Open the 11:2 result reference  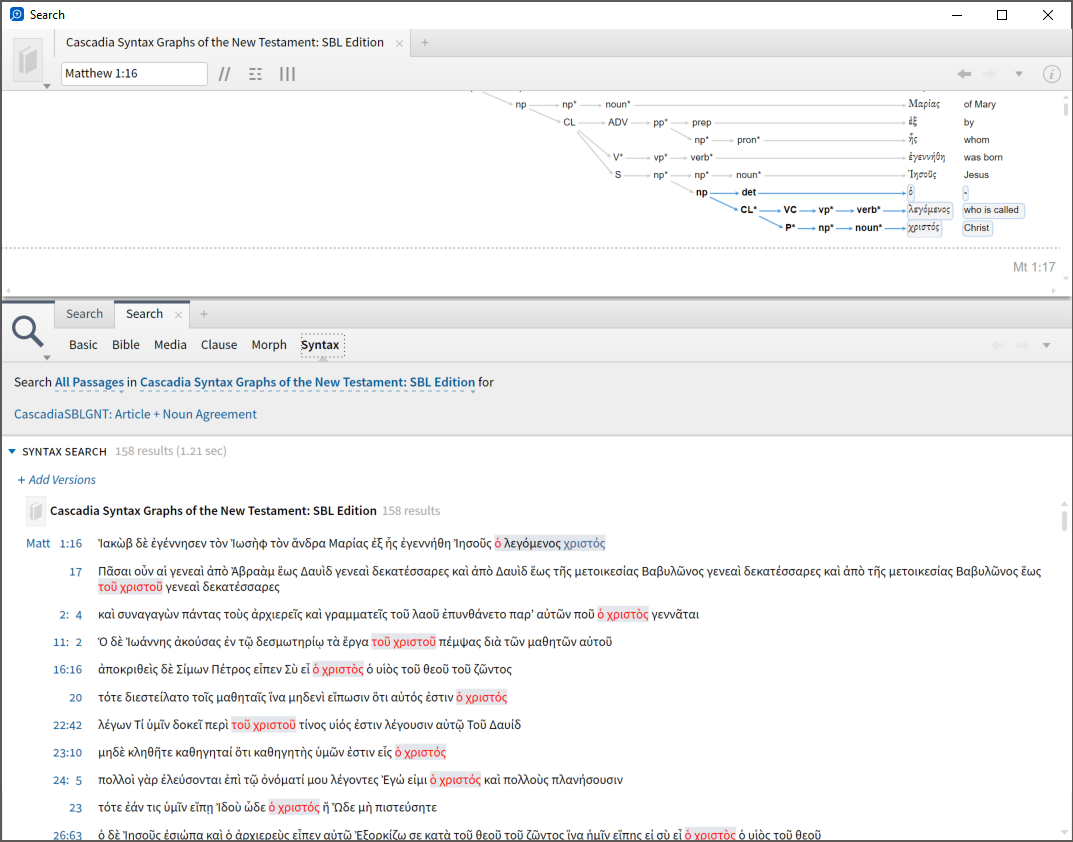point(68,642)
